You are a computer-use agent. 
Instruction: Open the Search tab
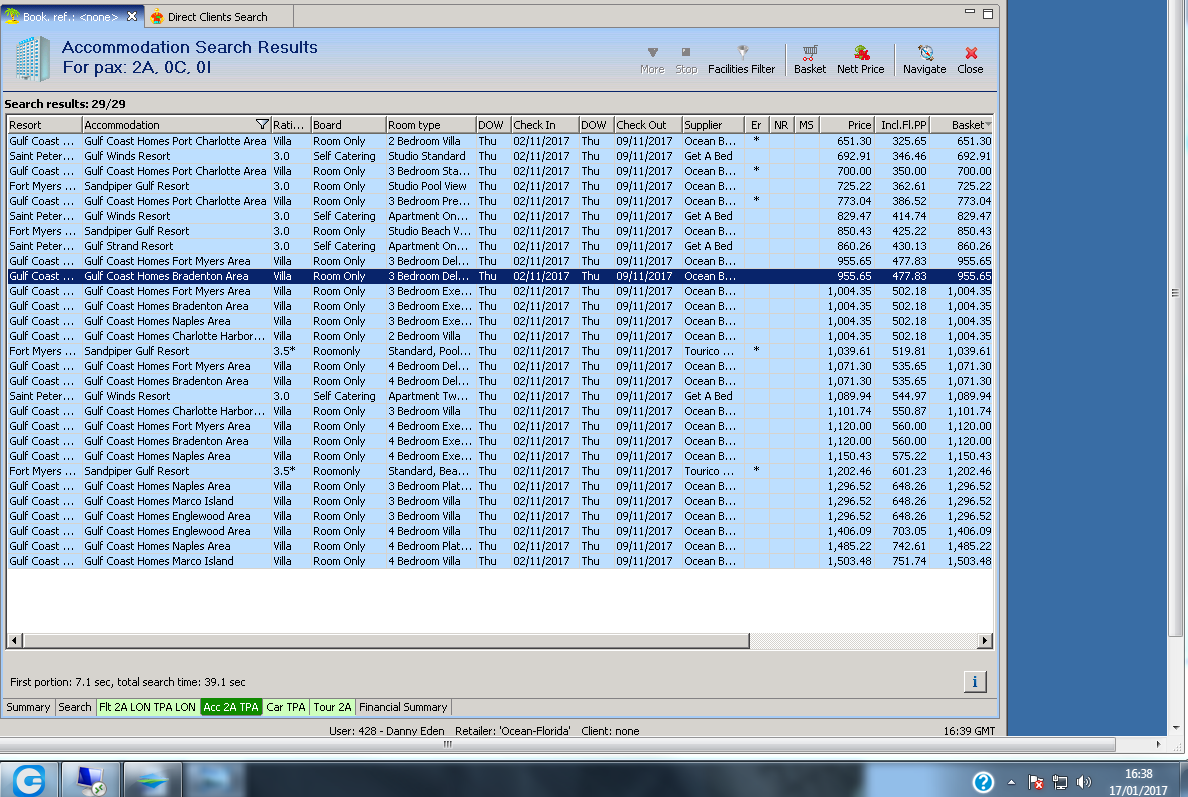(75, 707)
